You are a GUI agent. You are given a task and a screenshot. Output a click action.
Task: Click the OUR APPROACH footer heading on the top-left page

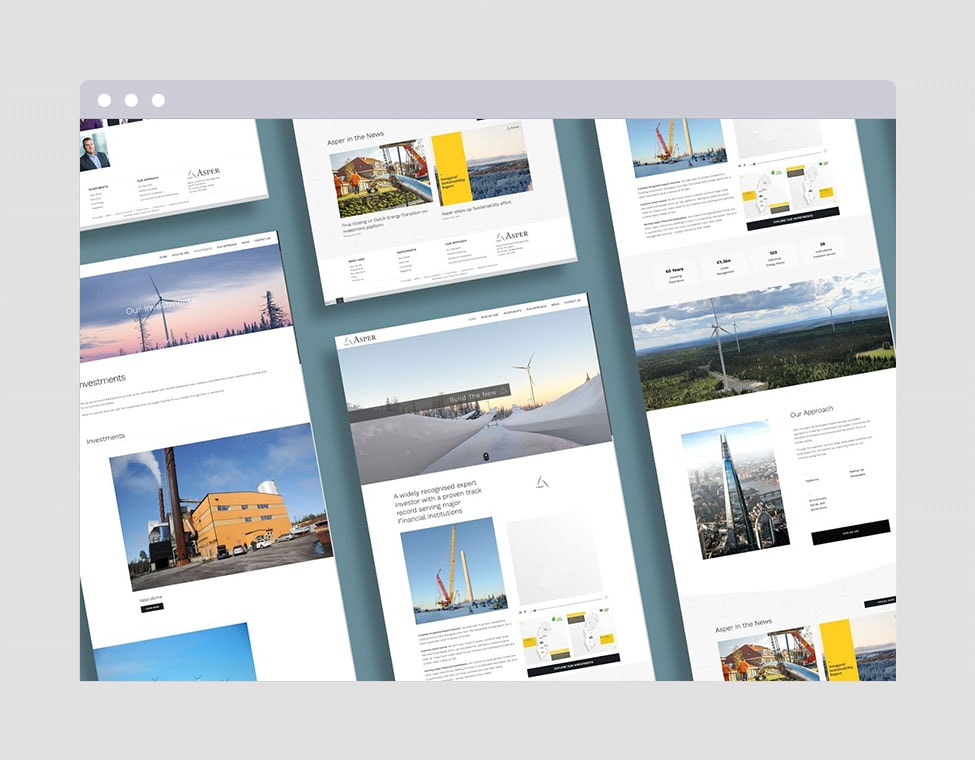(x=148, y=180)
